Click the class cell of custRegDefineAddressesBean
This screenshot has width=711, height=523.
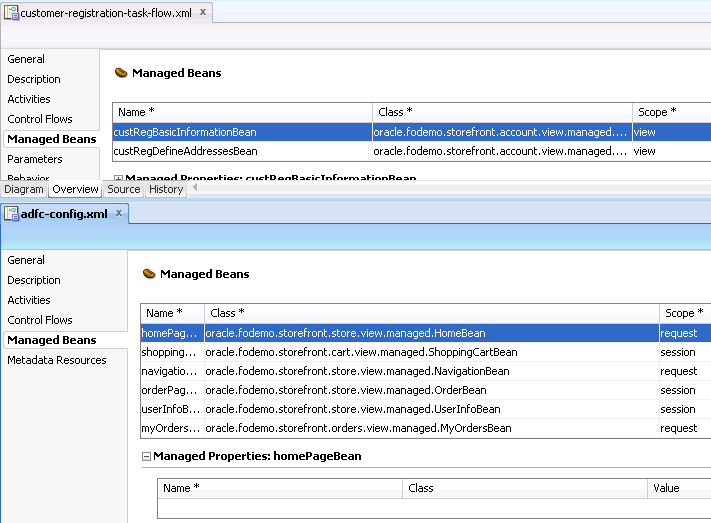pyautogui.click(x=502, y=151)
